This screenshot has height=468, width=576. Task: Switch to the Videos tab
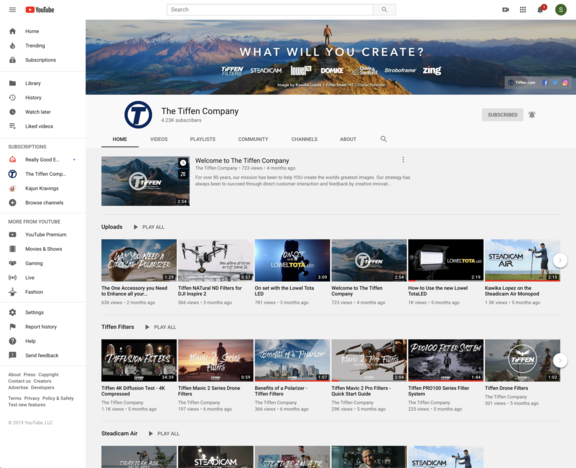[159, 139]
